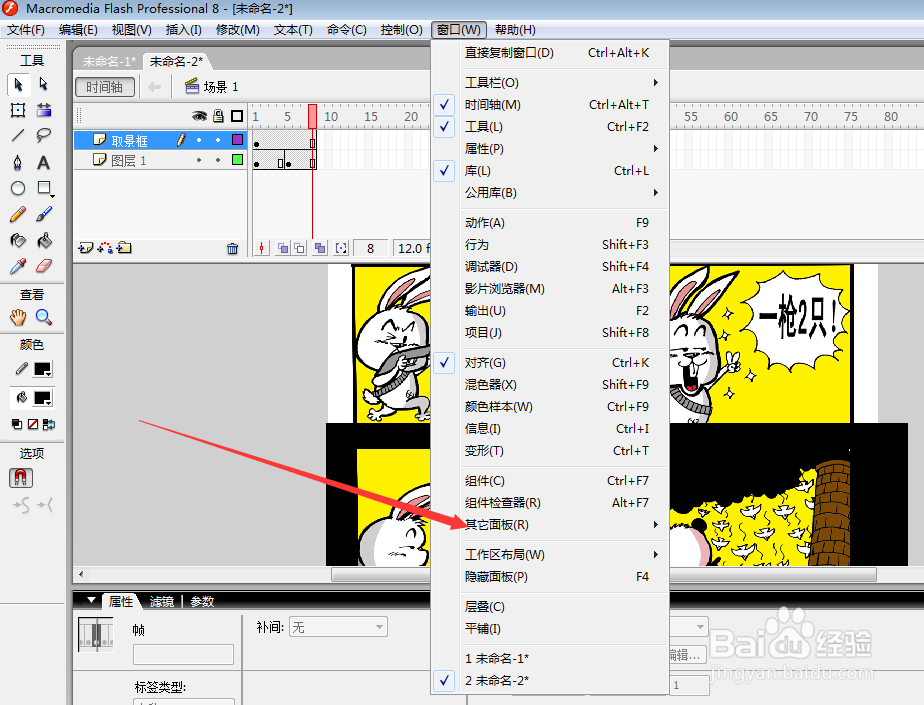Select the Lasso tool
The image size is (924, 705).
[44, 136]
